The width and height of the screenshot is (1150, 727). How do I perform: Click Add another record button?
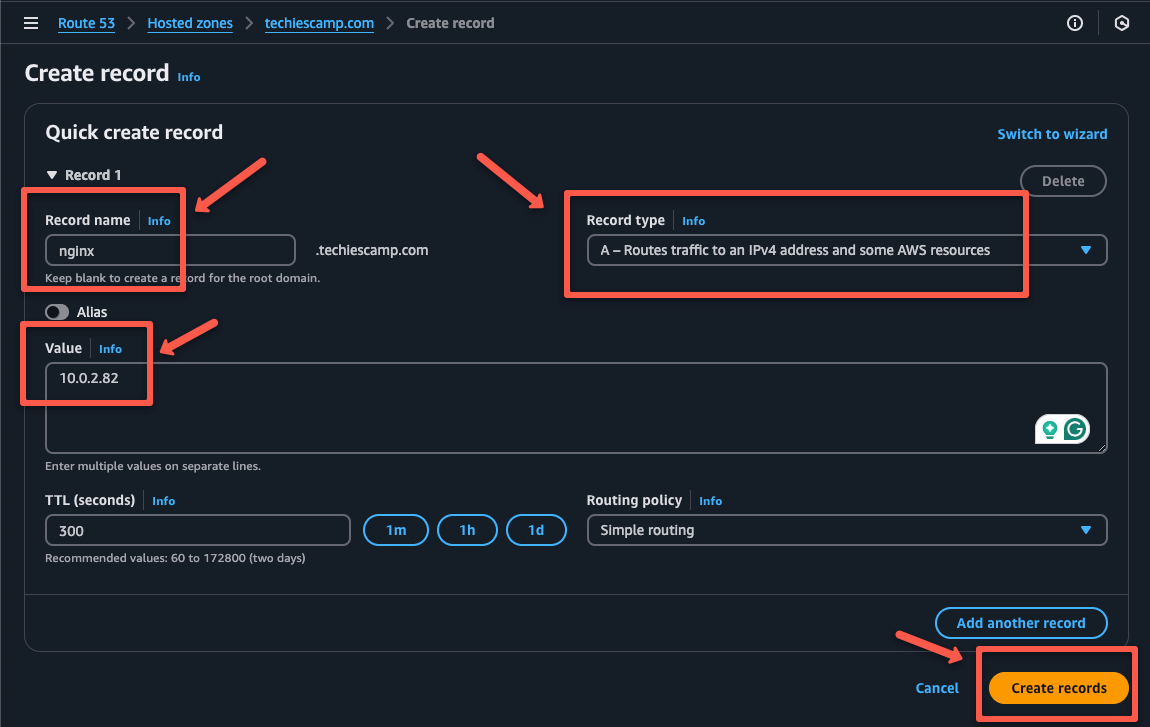1021,623
